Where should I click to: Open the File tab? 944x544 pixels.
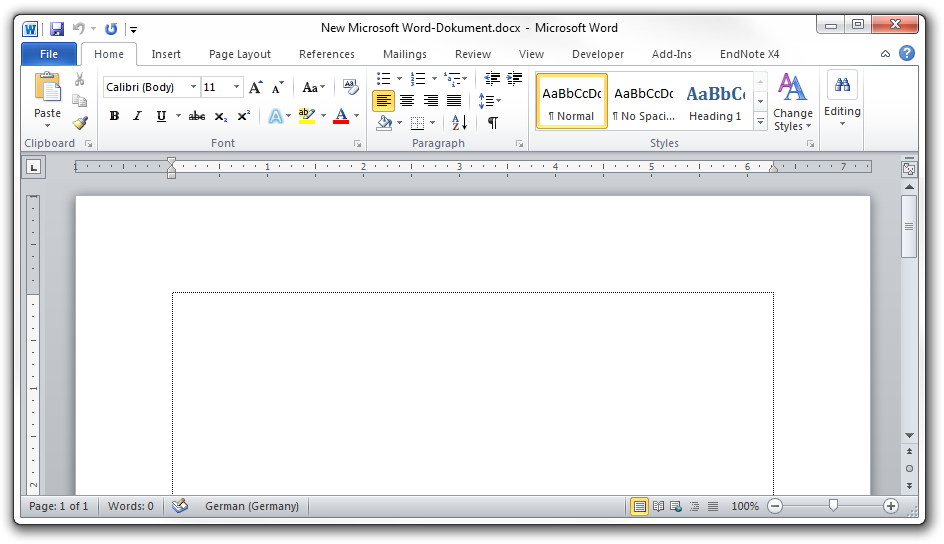coord(48,54)
